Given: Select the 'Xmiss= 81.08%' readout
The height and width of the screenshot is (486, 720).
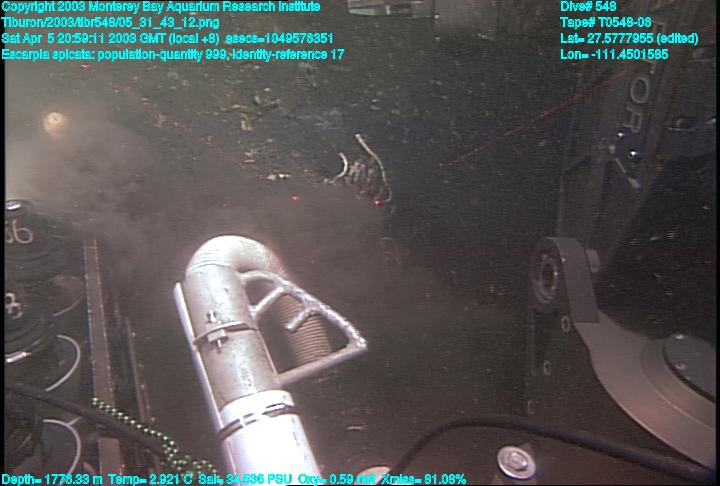Looking at the screenshot, I should (424, 480).
